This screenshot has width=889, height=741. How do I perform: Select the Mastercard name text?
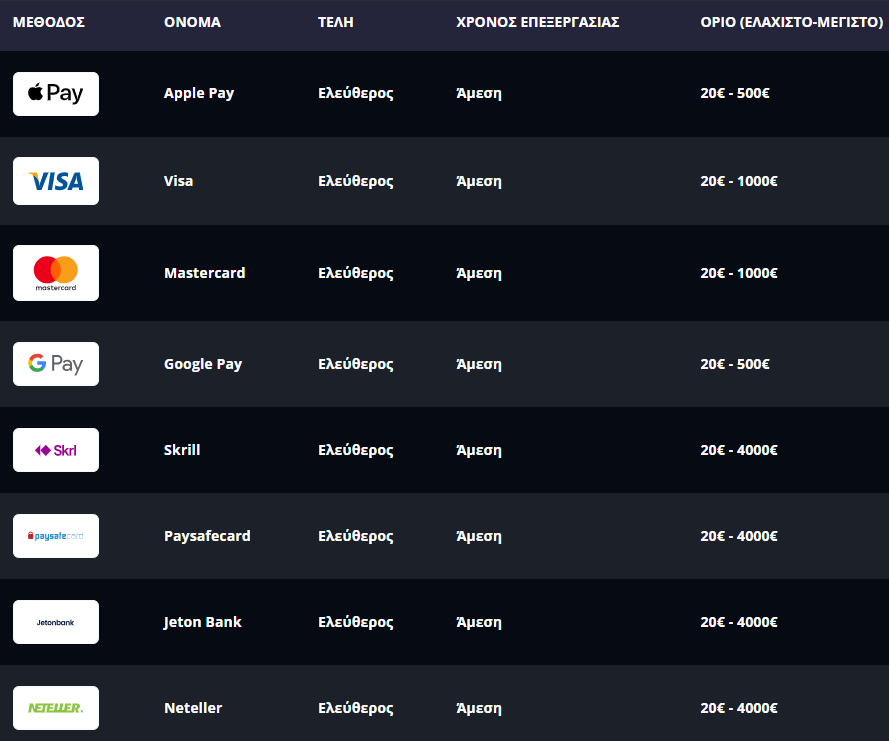point(205,273)
